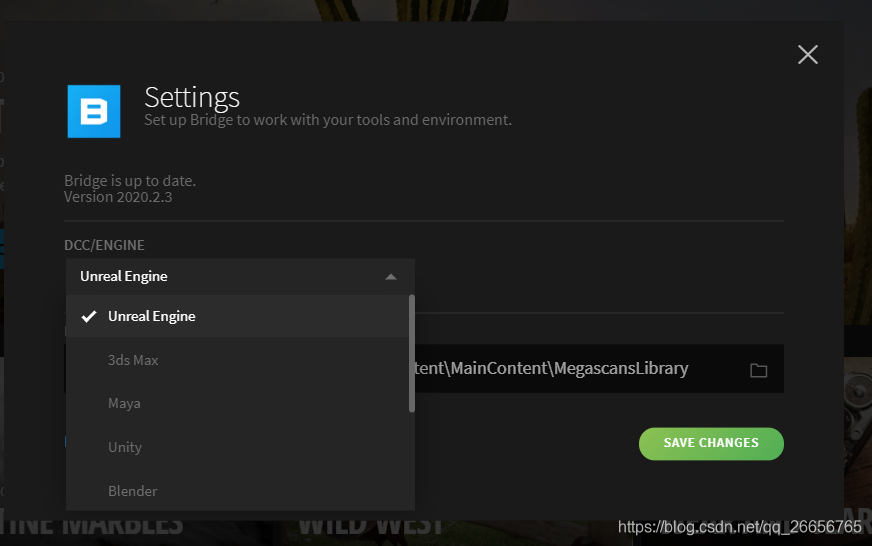872x546 pixels.
Task: Click the Settings heading
Action: pos(192,98)
